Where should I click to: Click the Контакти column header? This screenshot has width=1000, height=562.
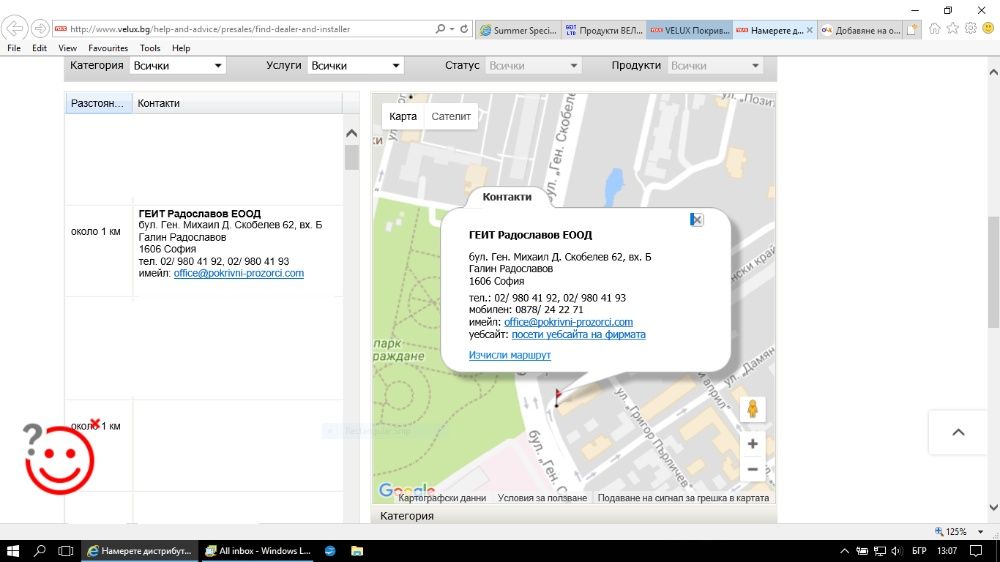point(237,103)
